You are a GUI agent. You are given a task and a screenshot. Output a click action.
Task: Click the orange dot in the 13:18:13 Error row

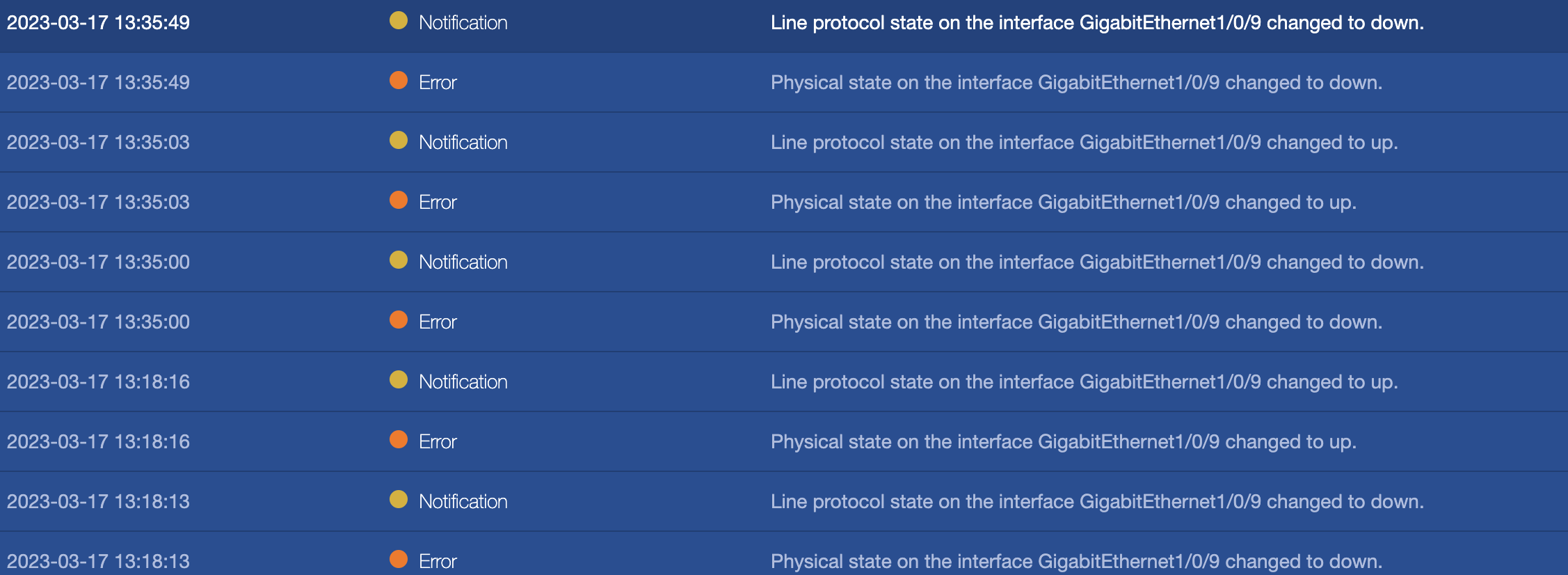399,559
